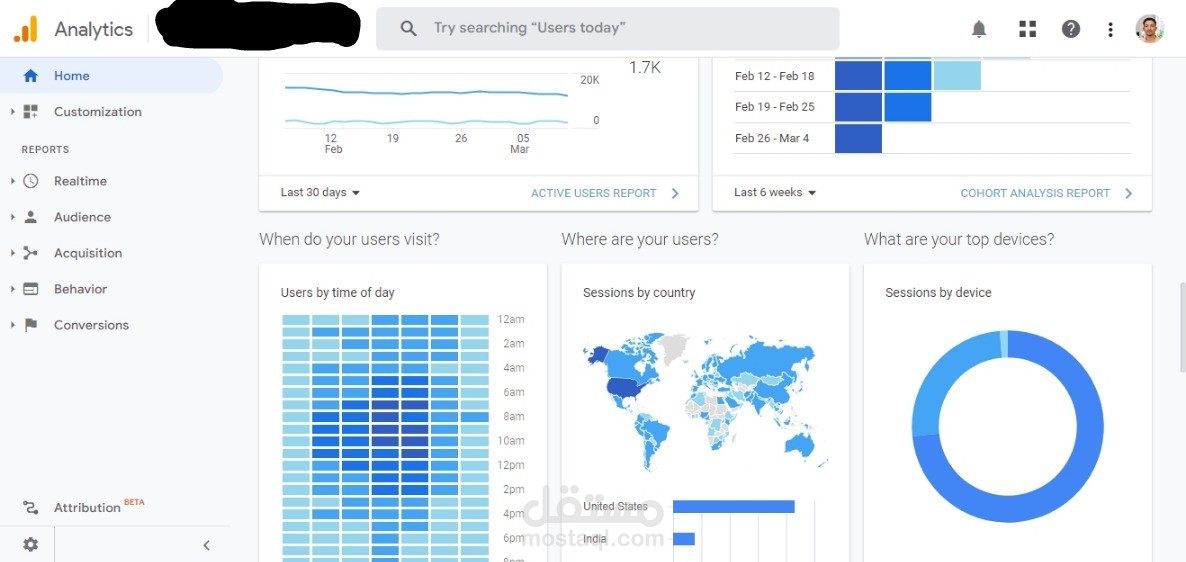Click the Conversions flag icon

[x=30, y=325]
